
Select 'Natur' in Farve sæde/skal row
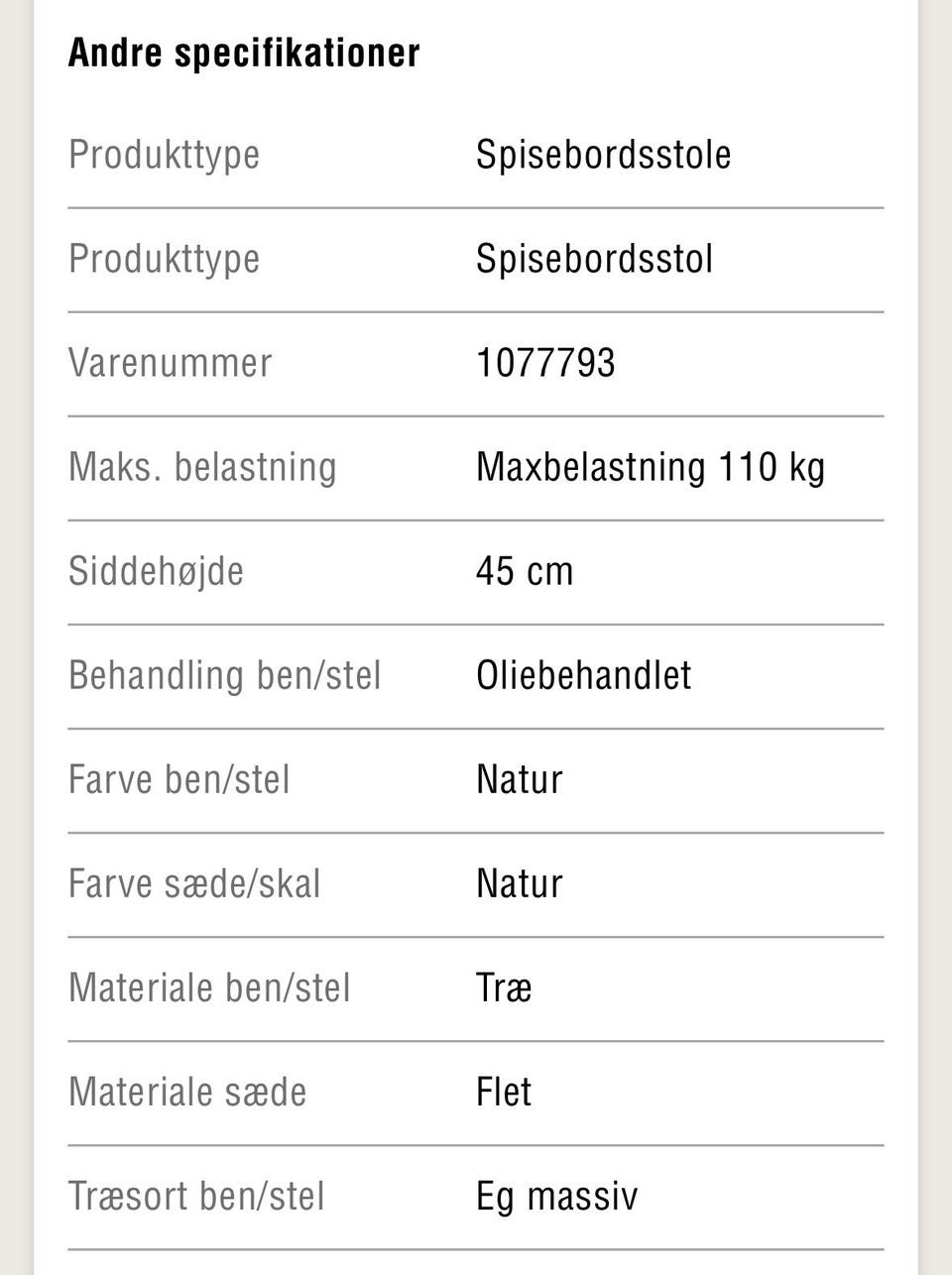point(519,883)
